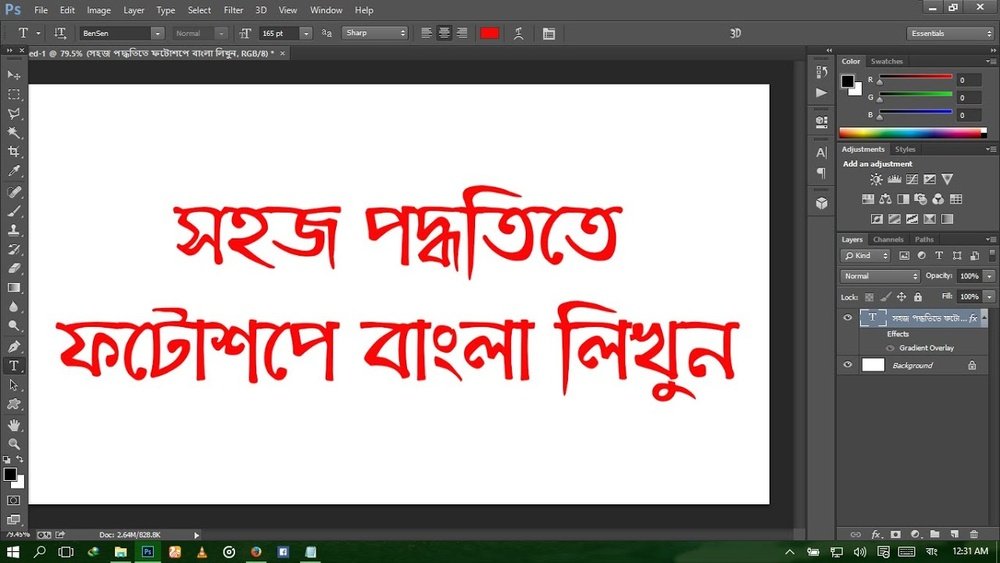Click the Levels adjustment icon

coord(894,179)
